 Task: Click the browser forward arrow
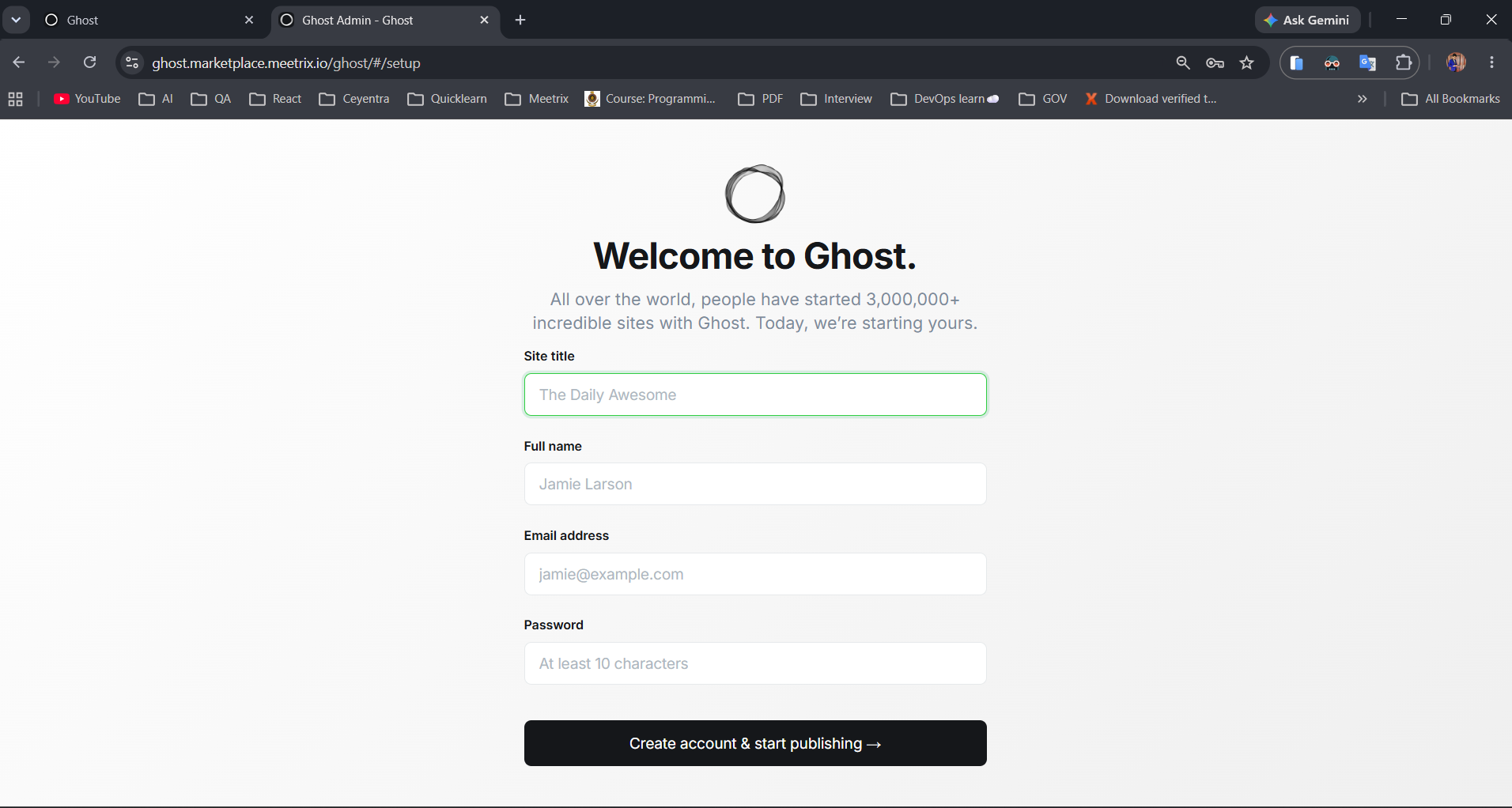click(x=54, y=62)
